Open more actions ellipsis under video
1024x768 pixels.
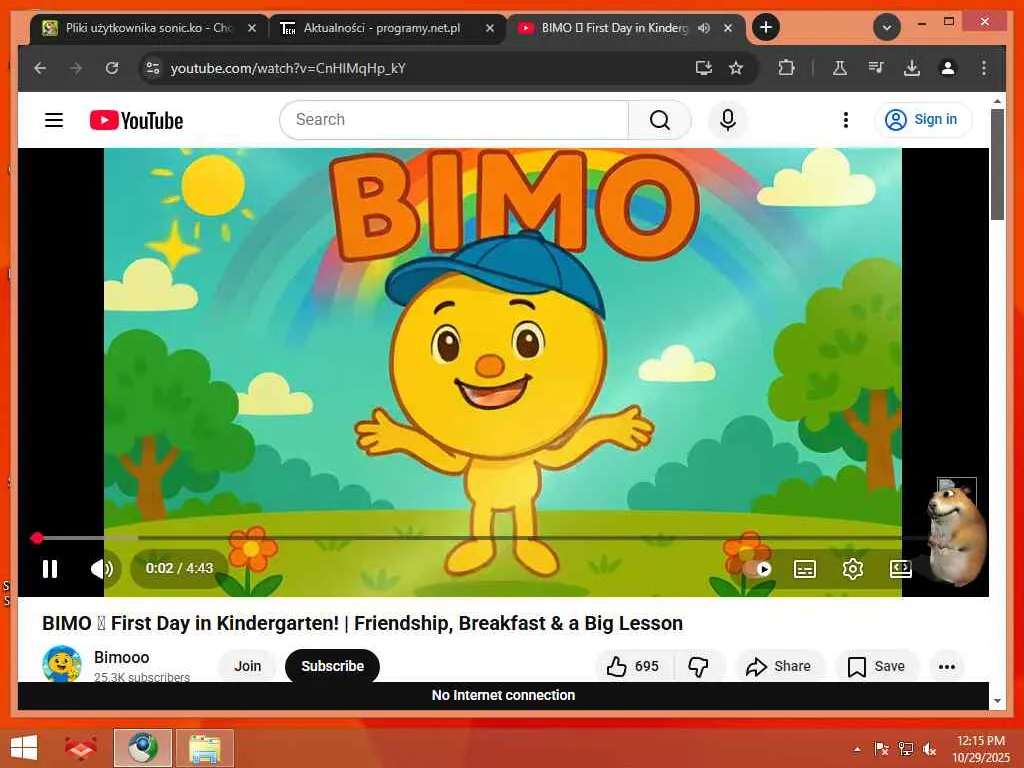click(x=946, y=666)
